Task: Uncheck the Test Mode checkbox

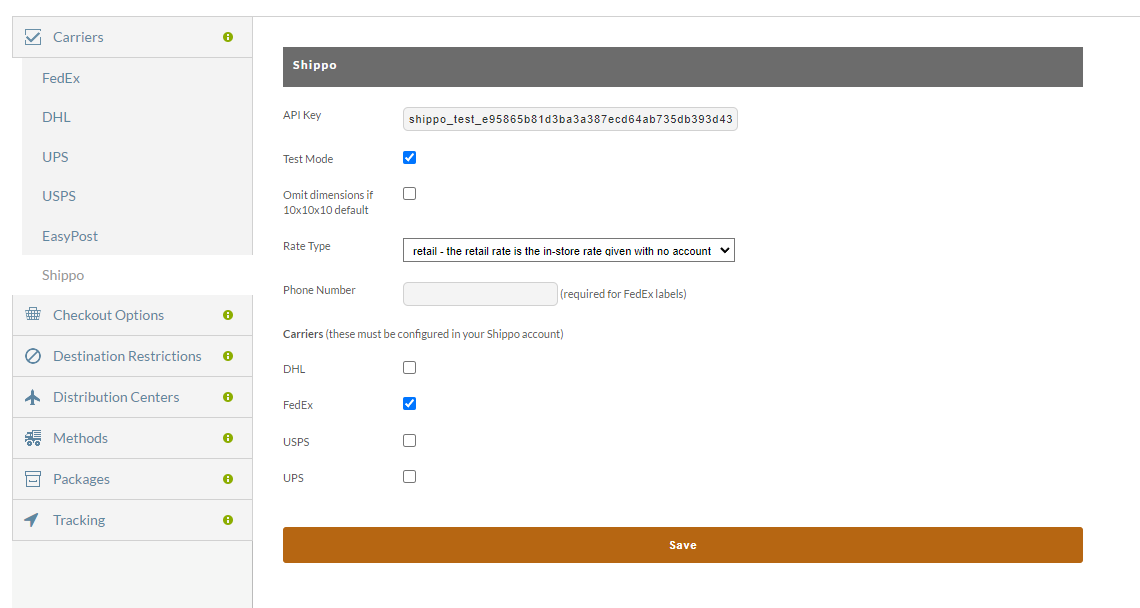Action: click(x=409, y=158)
